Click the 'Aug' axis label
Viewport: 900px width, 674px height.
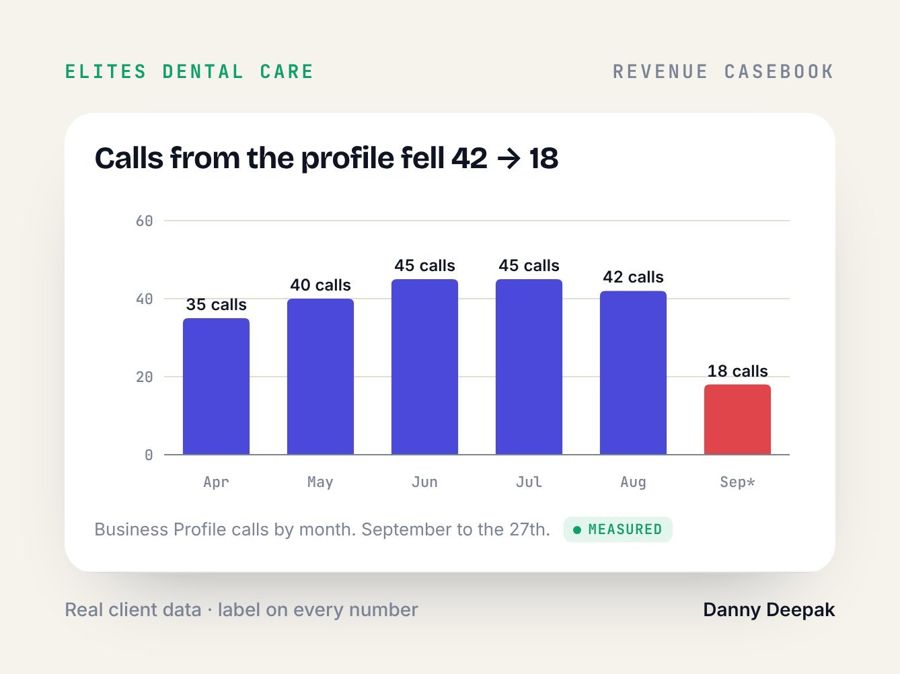(633, 482)
